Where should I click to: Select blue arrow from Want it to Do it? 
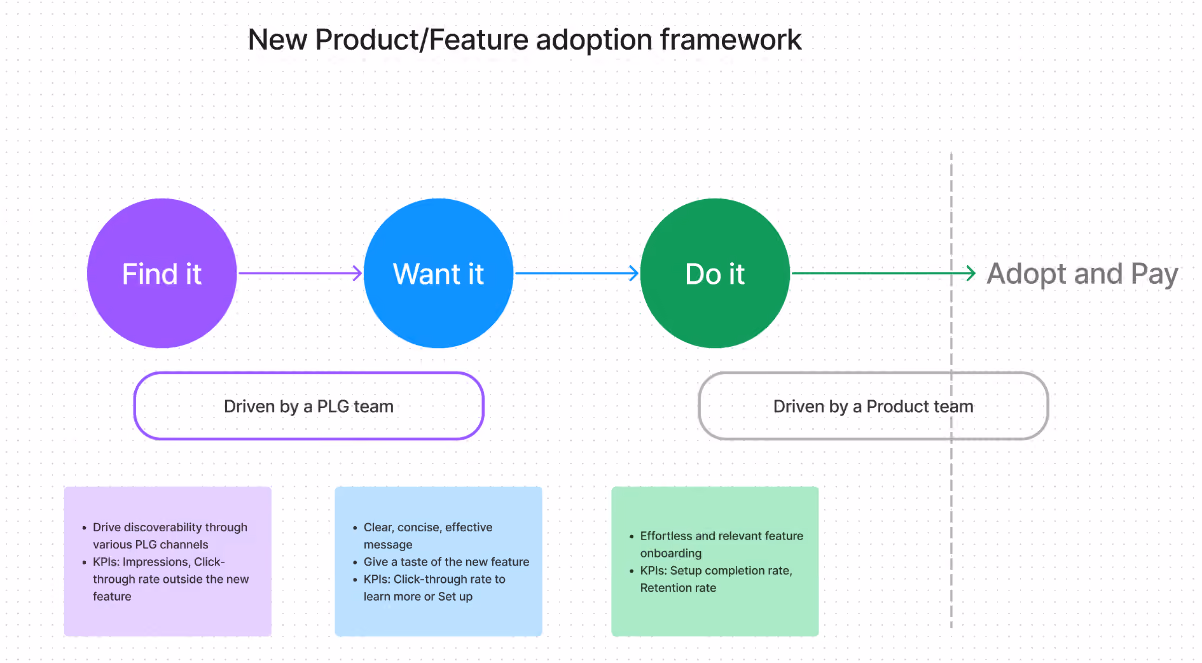coord(577,273)
